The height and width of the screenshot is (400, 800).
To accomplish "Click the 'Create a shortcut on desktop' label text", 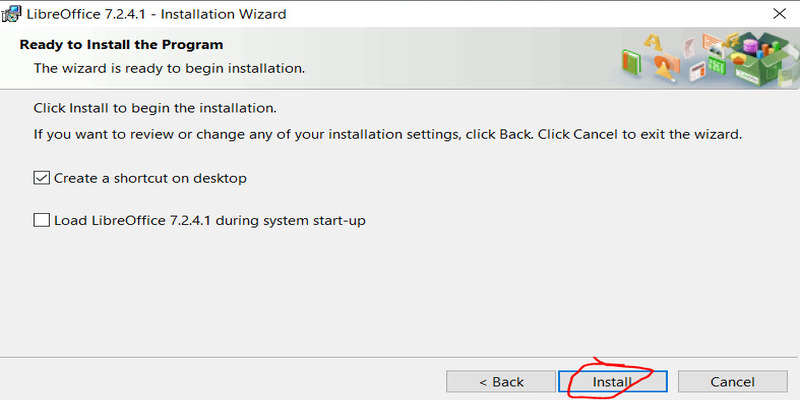I will (151, 178).
